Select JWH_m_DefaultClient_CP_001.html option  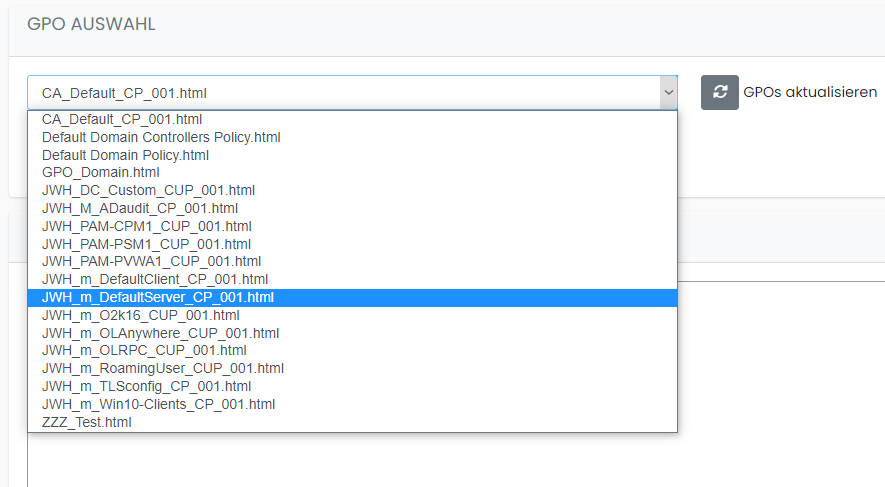point(155,279)
